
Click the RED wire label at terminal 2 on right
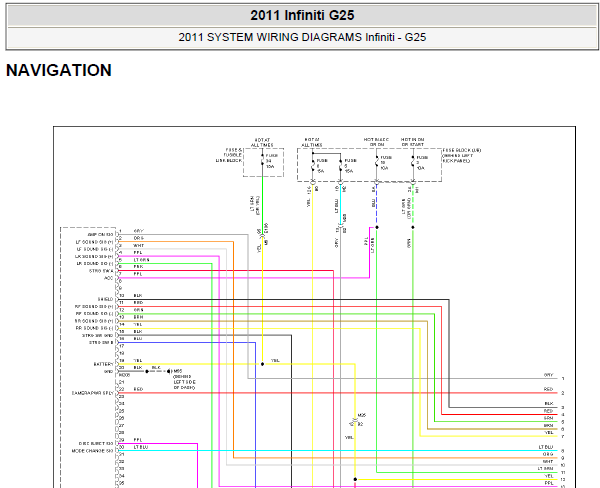[548, 389]
